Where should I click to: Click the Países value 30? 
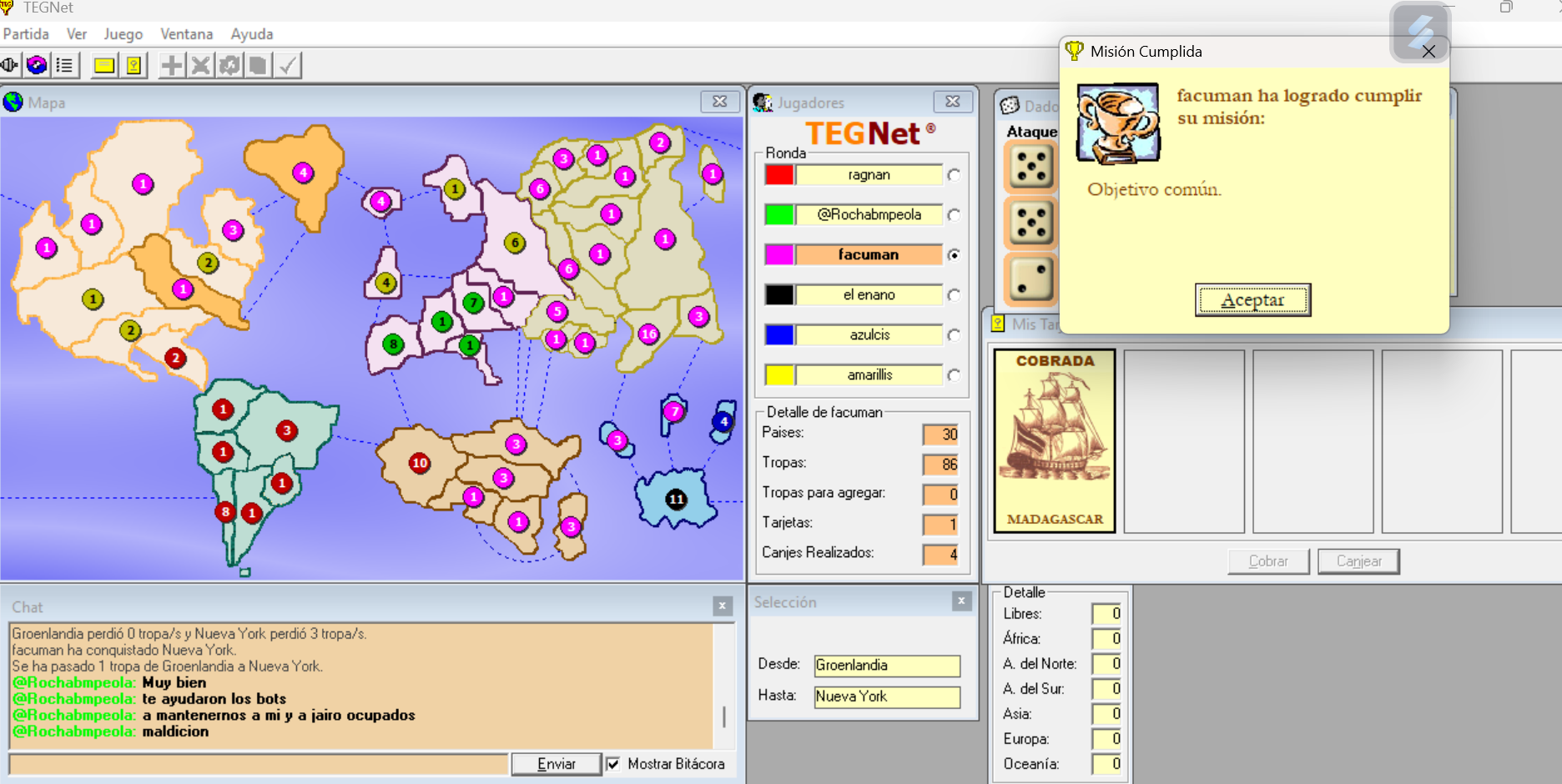click(x=941, y=435)
